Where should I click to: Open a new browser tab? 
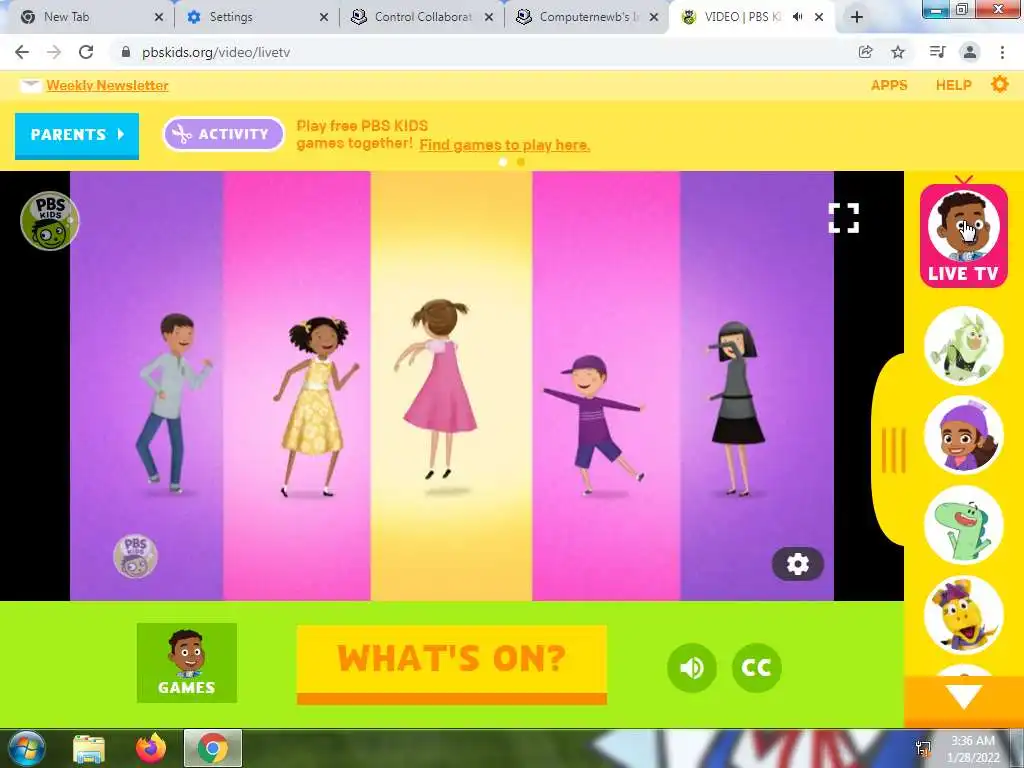tap(857, 17)
